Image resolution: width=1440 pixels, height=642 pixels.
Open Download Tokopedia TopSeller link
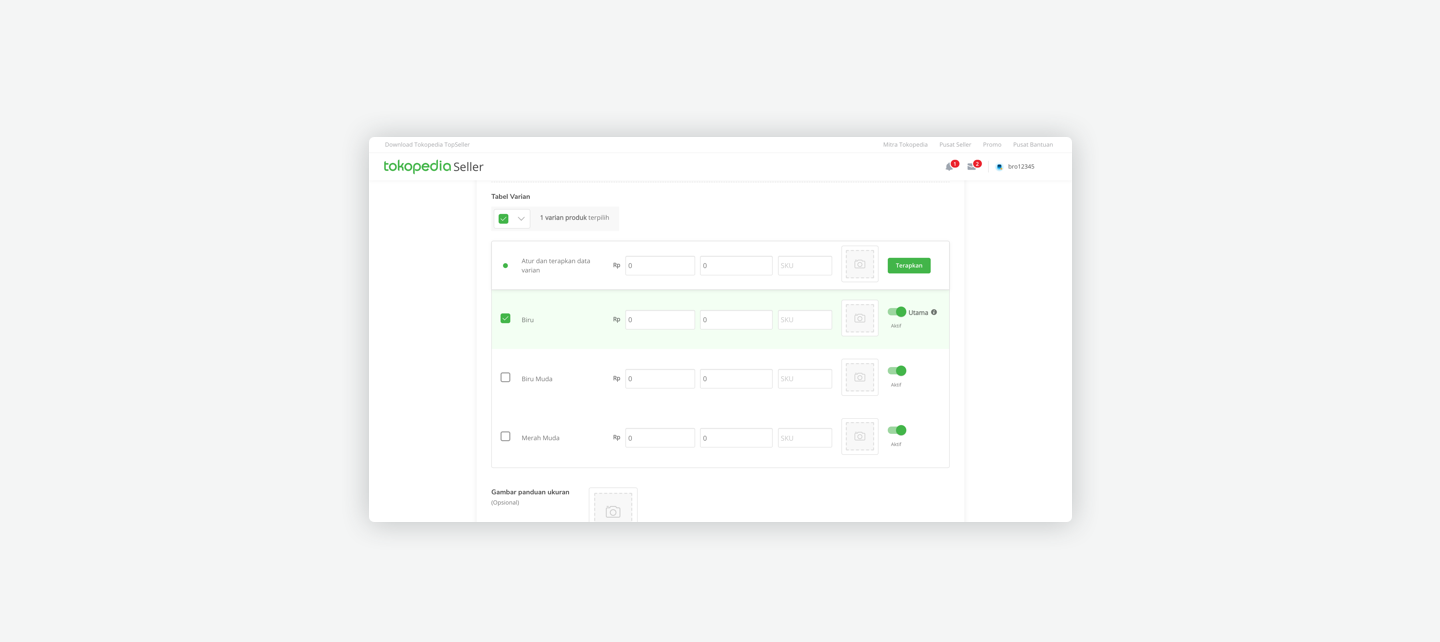click(427, 145)
